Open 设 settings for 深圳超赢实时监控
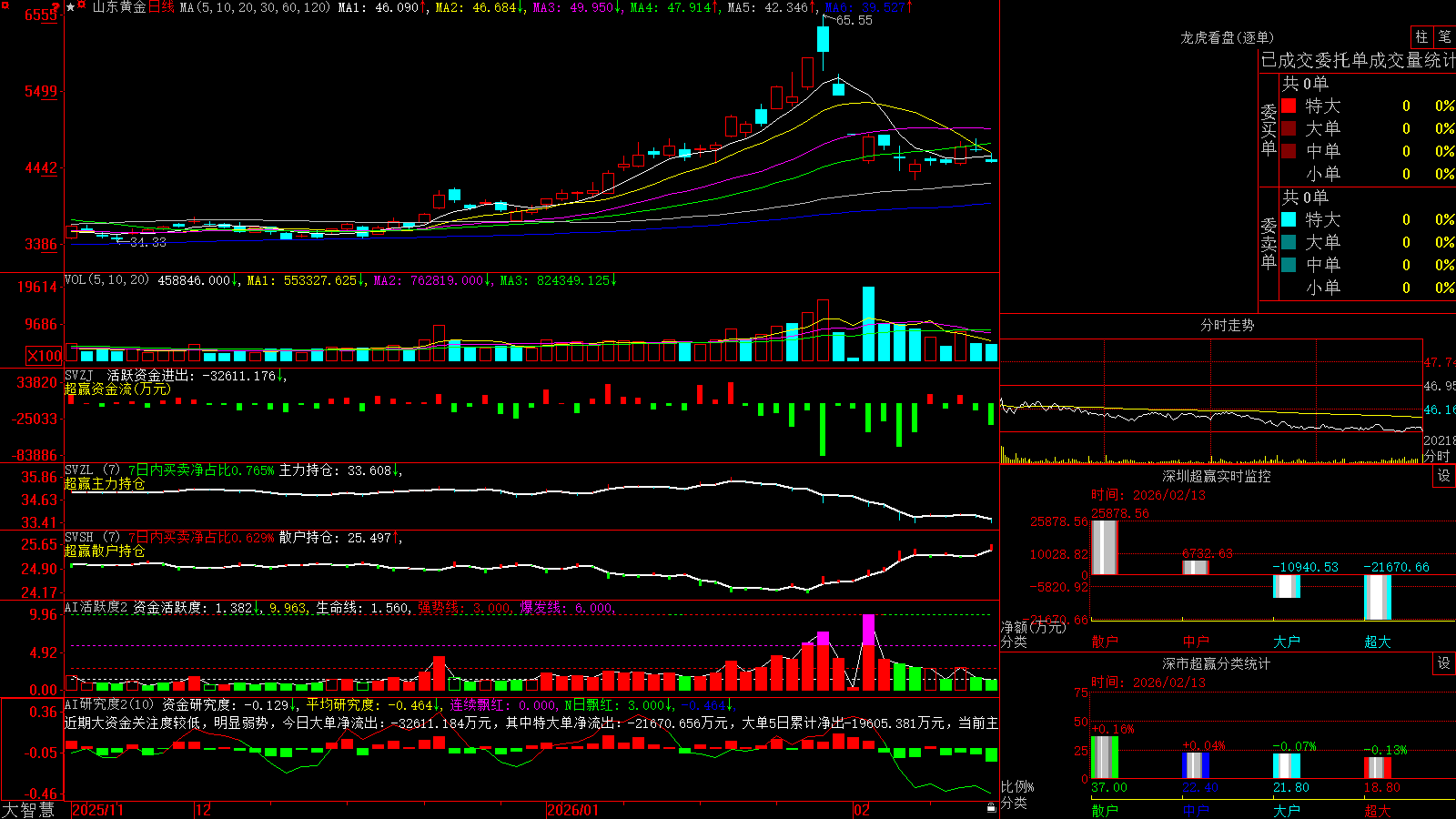The height and width of the screenshot is (819, 1456). 1444,476
